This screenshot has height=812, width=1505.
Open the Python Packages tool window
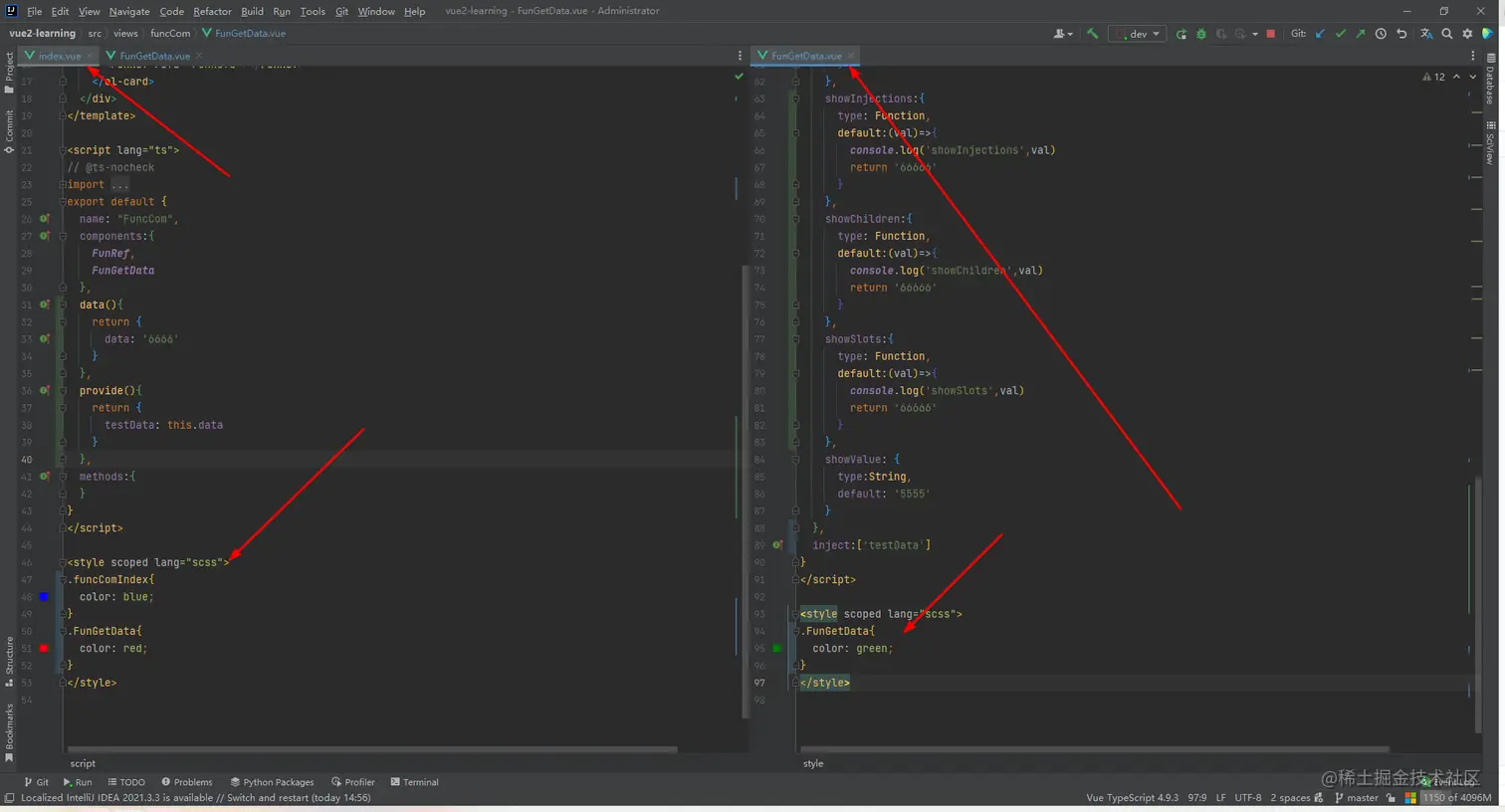(x=272, y=782)
